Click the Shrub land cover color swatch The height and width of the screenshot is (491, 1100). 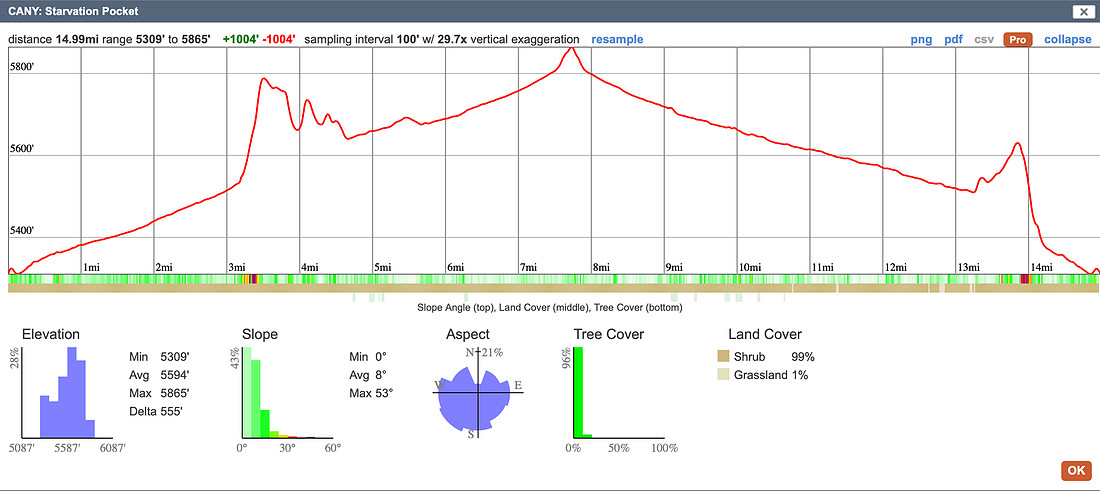723,356
